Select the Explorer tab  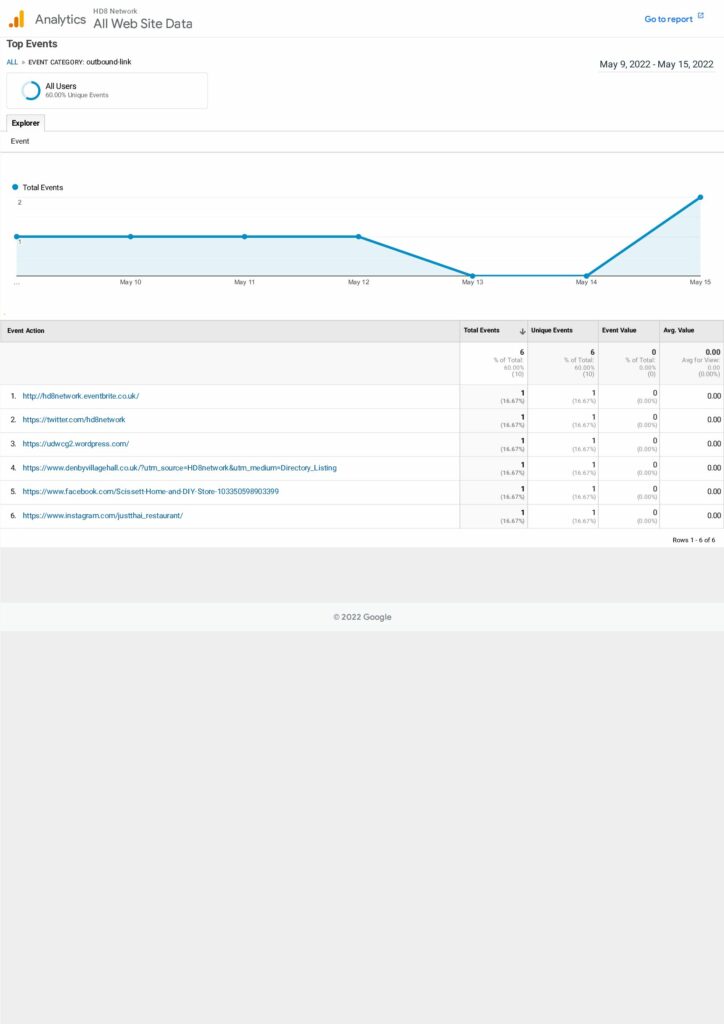25,123
